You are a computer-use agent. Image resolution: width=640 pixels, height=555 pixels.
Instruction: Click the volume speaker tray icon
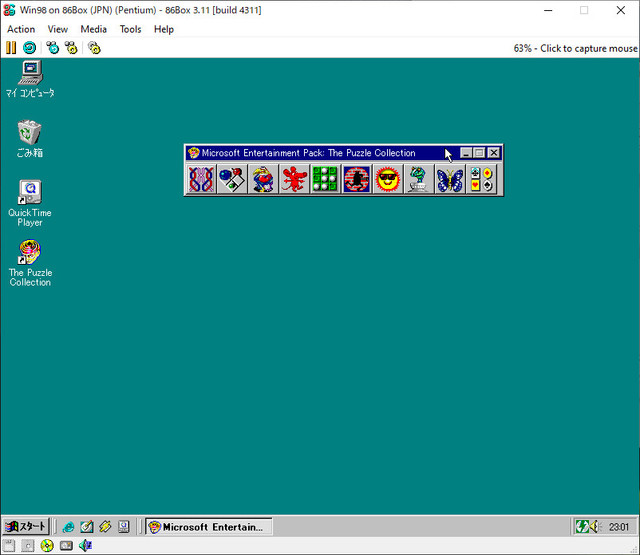594,527
